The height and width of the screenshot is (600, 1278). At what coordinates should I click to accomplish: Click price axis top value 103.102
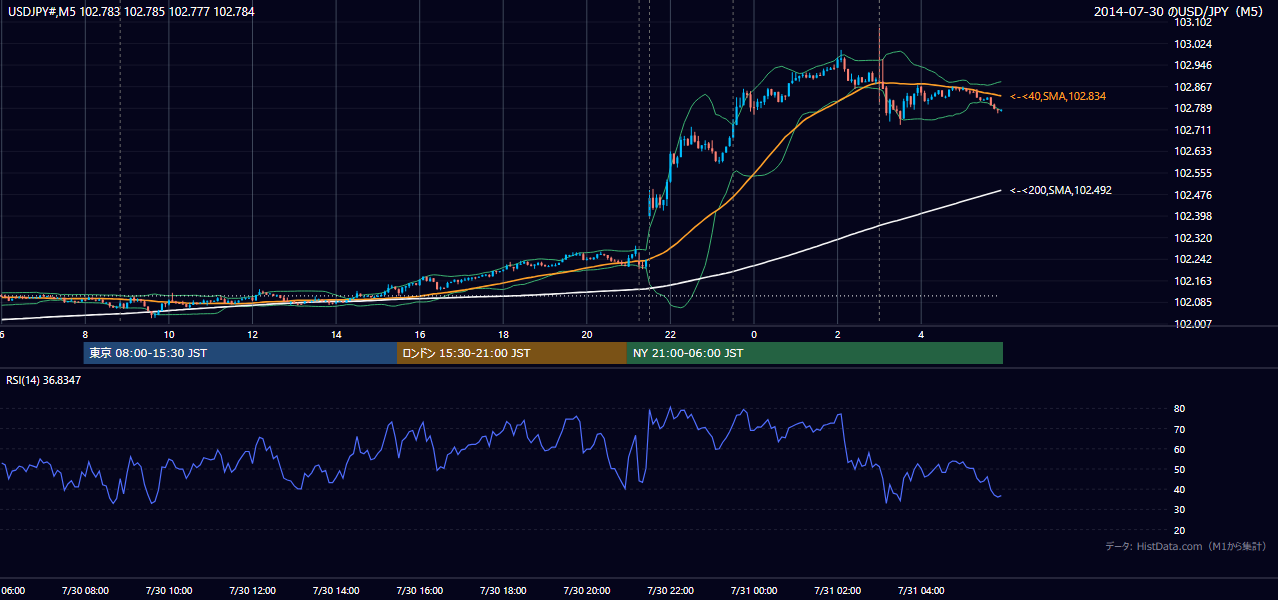pos(1192,22)
